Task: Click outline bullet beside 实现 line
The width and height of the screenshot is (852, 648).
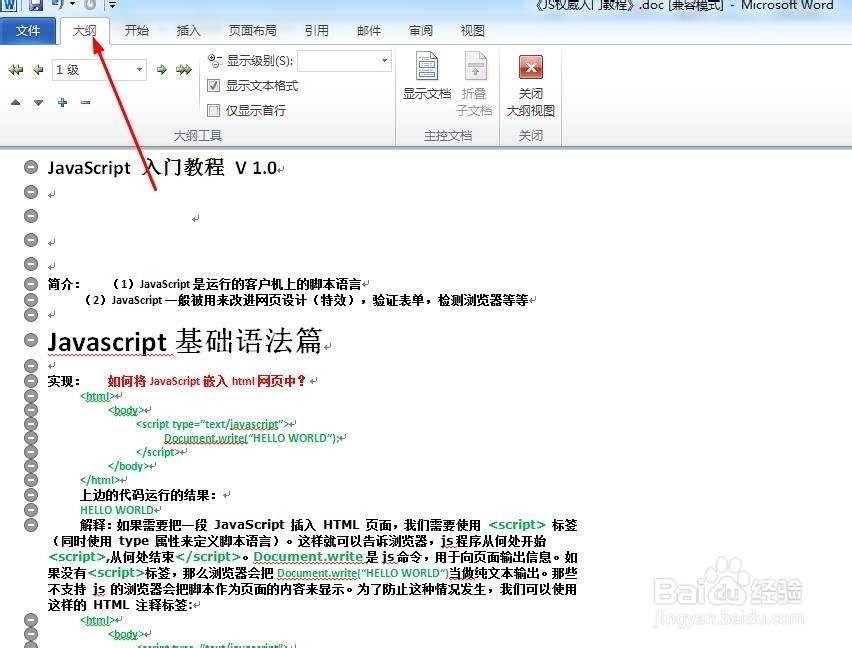Action: [x=31, y=381]
